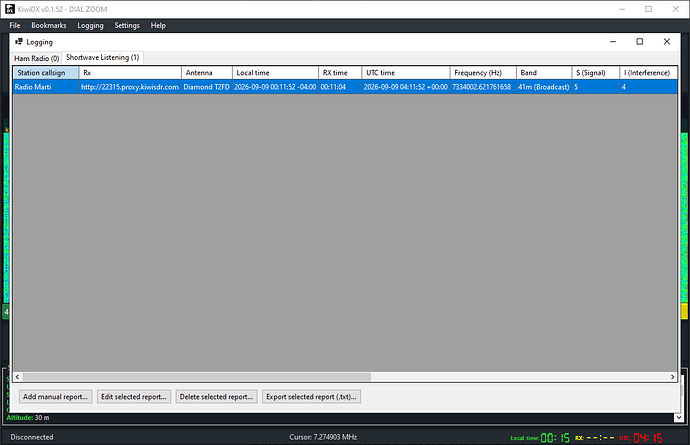The width and height of the screenshot is (690, 445).
Task: Sort by S (Signal) column header
Action: [x=595, y=73]
